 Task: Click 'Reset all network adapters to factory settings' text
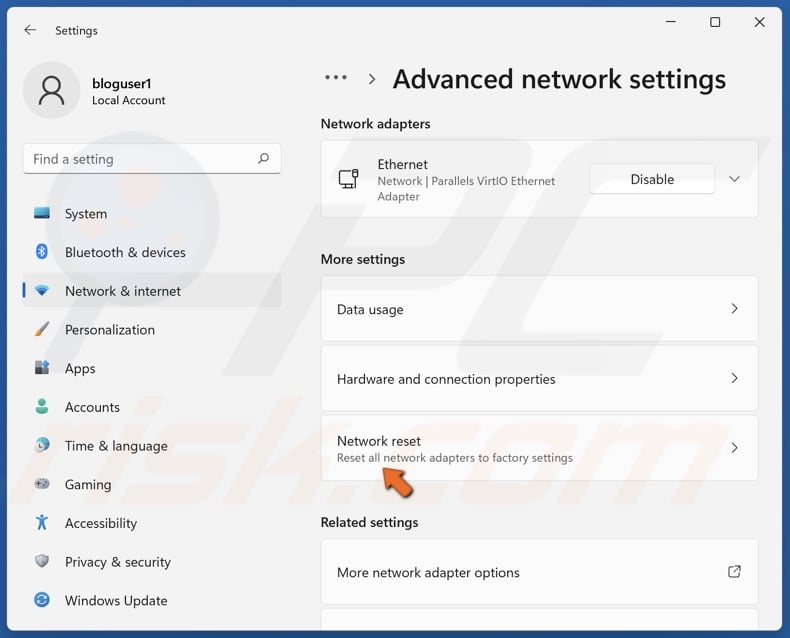click(x=455, y=458)
